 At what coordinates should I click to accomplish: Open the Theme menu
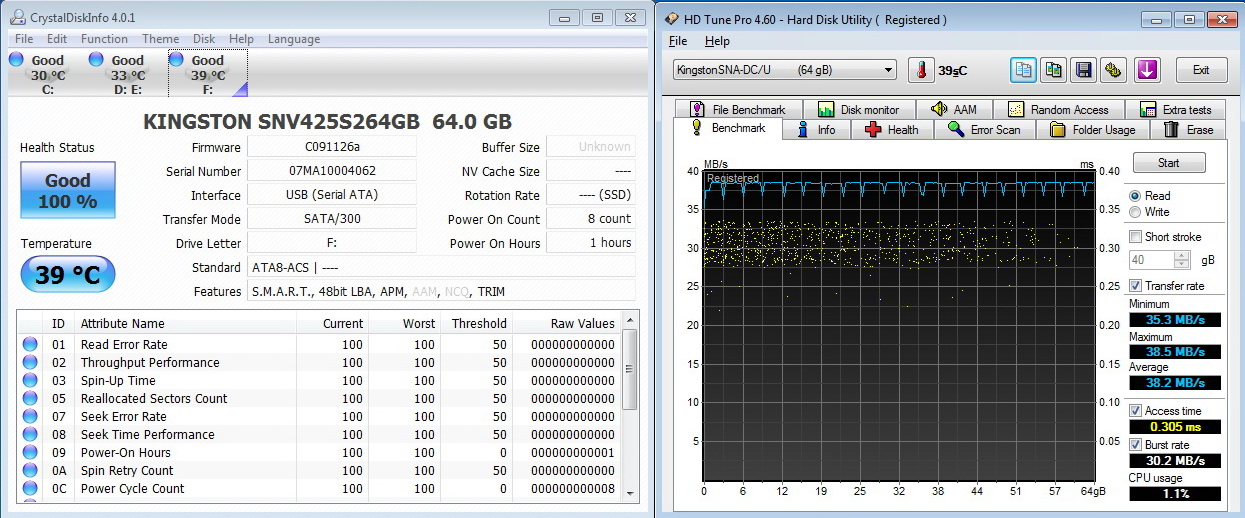[161, 39]
